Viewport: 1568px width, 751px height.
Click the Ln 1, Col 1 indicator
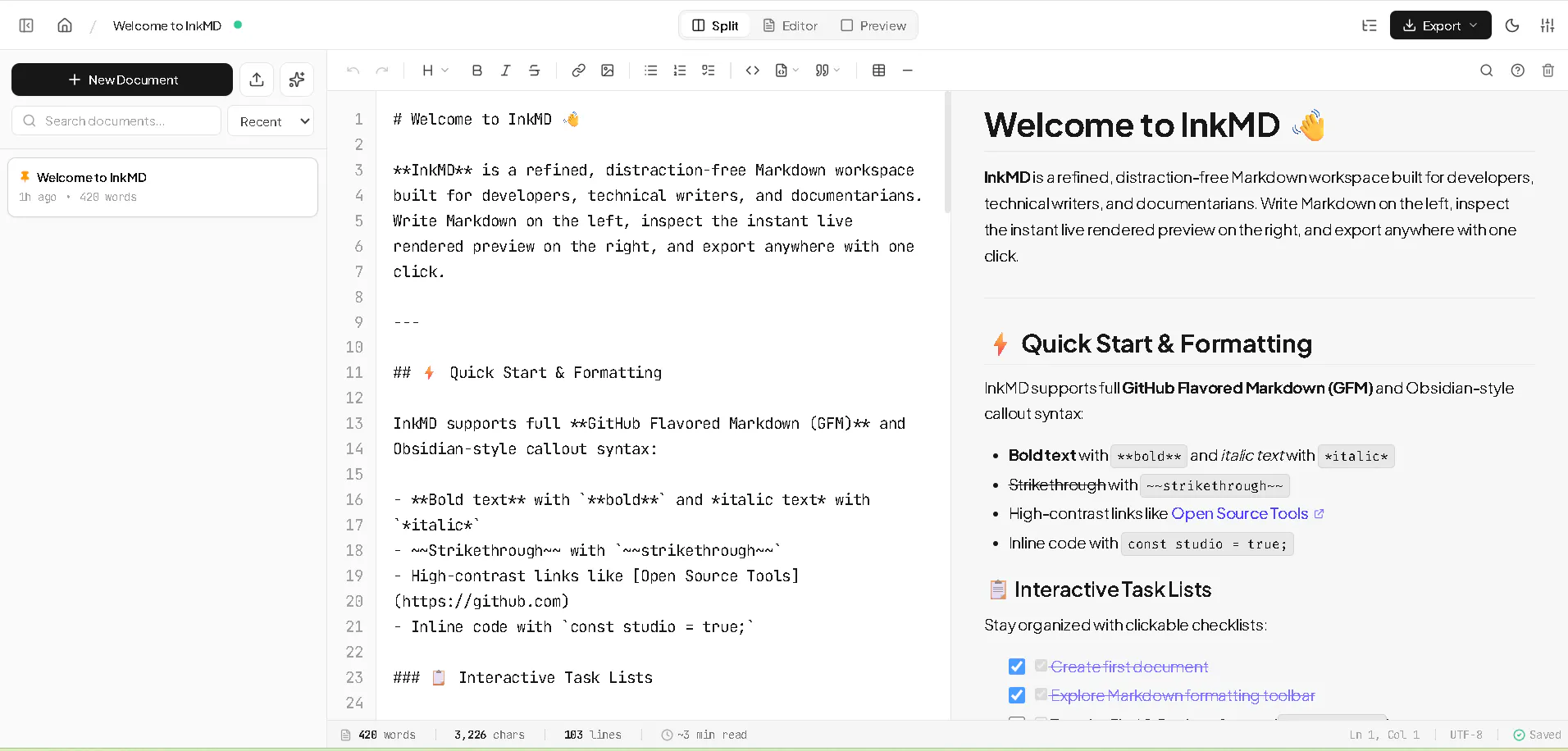pos(1384,735)
